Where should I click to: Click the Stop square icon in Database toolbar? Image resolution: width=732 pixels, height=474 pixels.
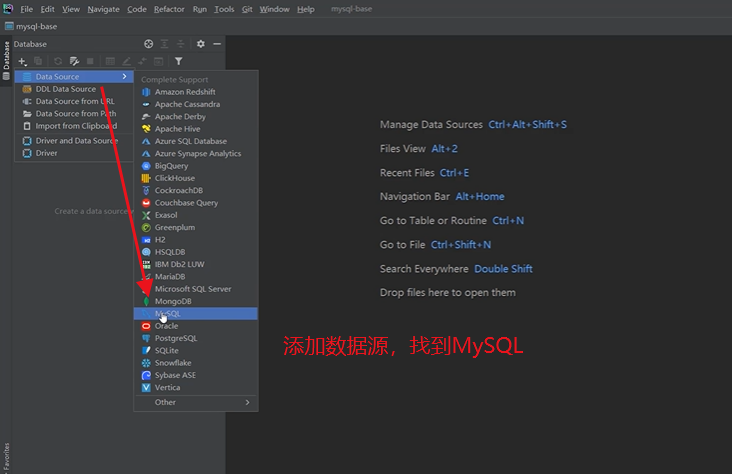coord(90,61)
